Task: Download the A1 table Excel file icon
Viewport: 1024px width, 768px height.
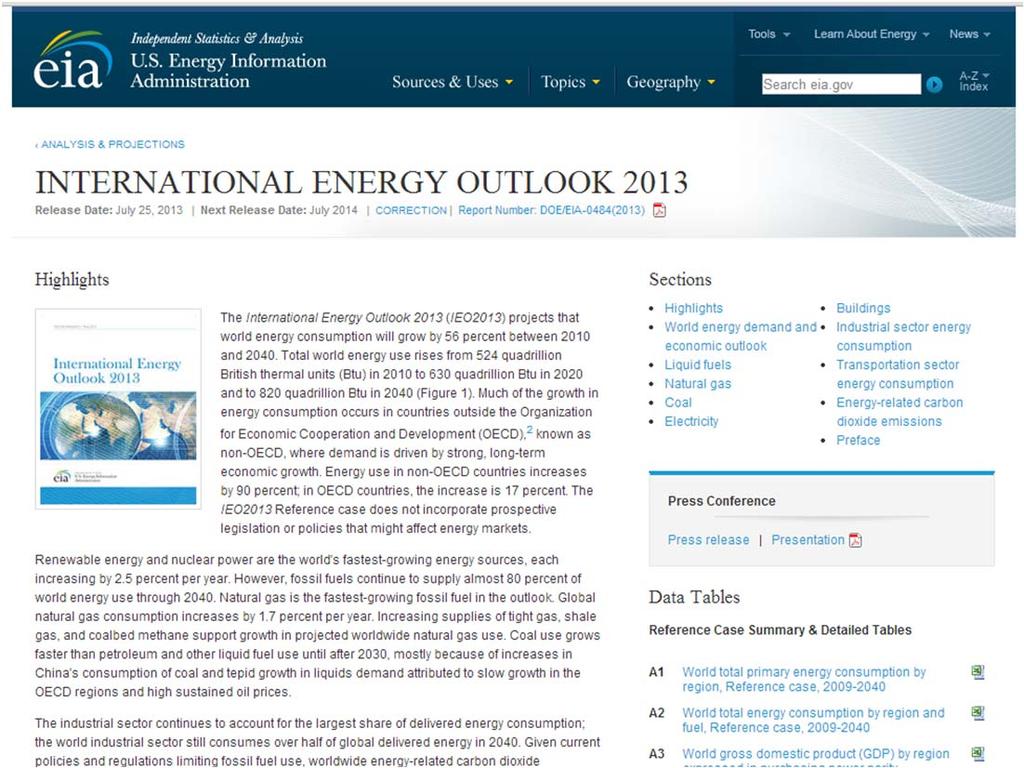Action: (x=978, y=672)
